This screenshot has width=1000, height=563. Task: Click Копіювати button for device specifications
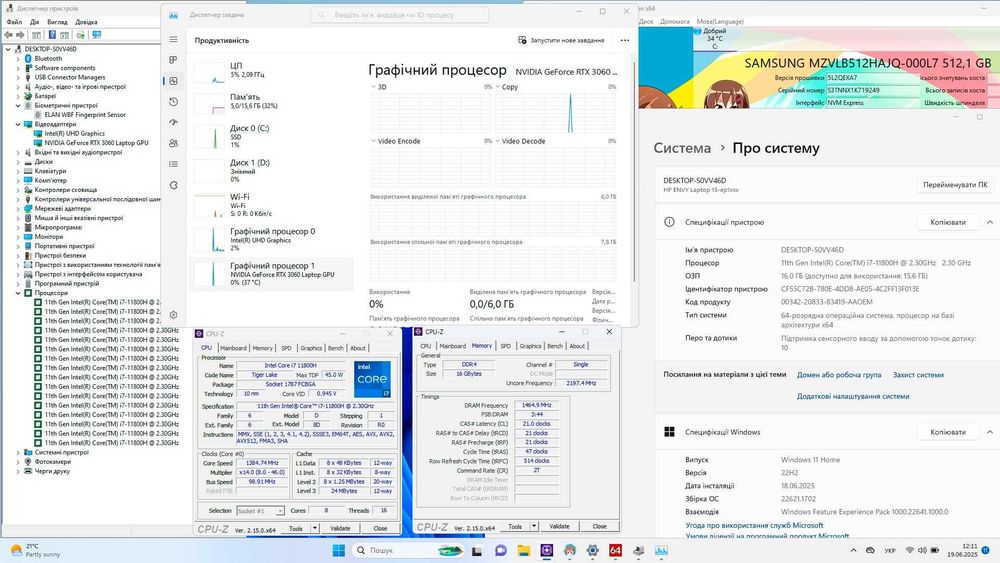click(x=948, y=222)
